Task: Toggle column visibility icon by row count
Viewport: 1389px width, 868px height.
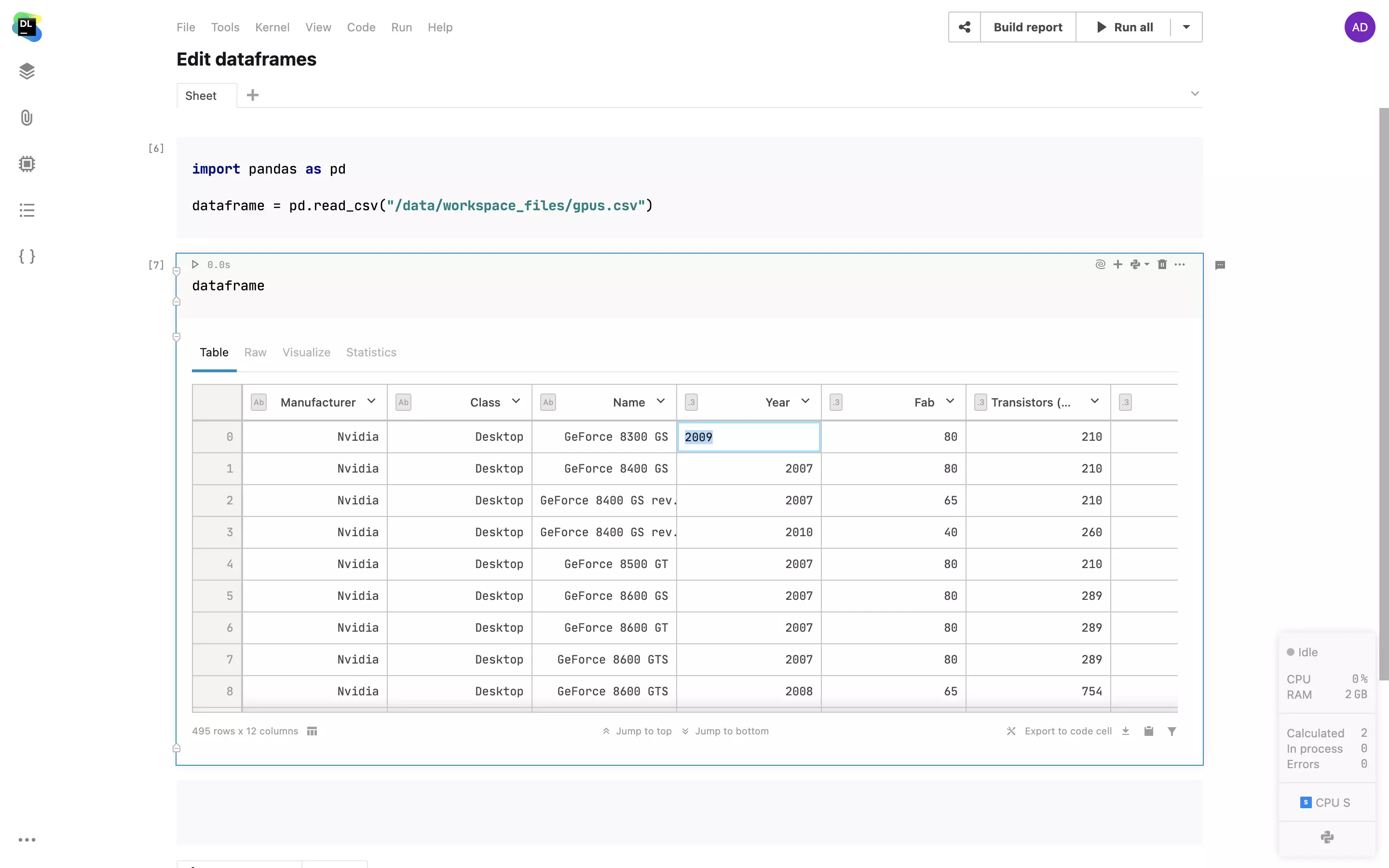Action: coord(312,731)
